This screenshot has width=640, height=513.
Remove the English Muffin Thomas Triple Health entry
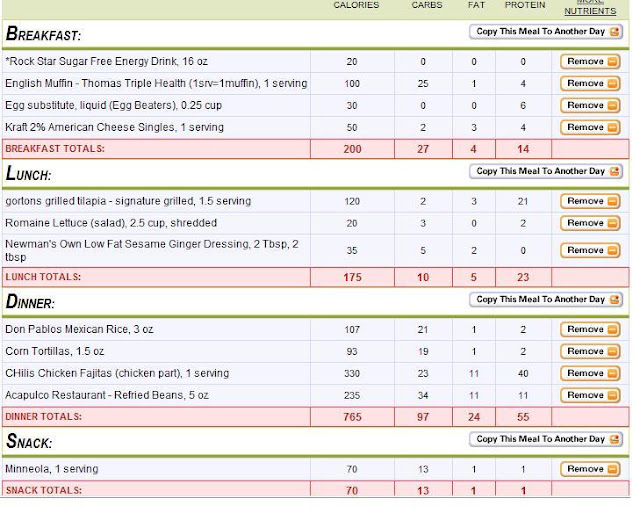pyautogui.click(x=590, y=84)
